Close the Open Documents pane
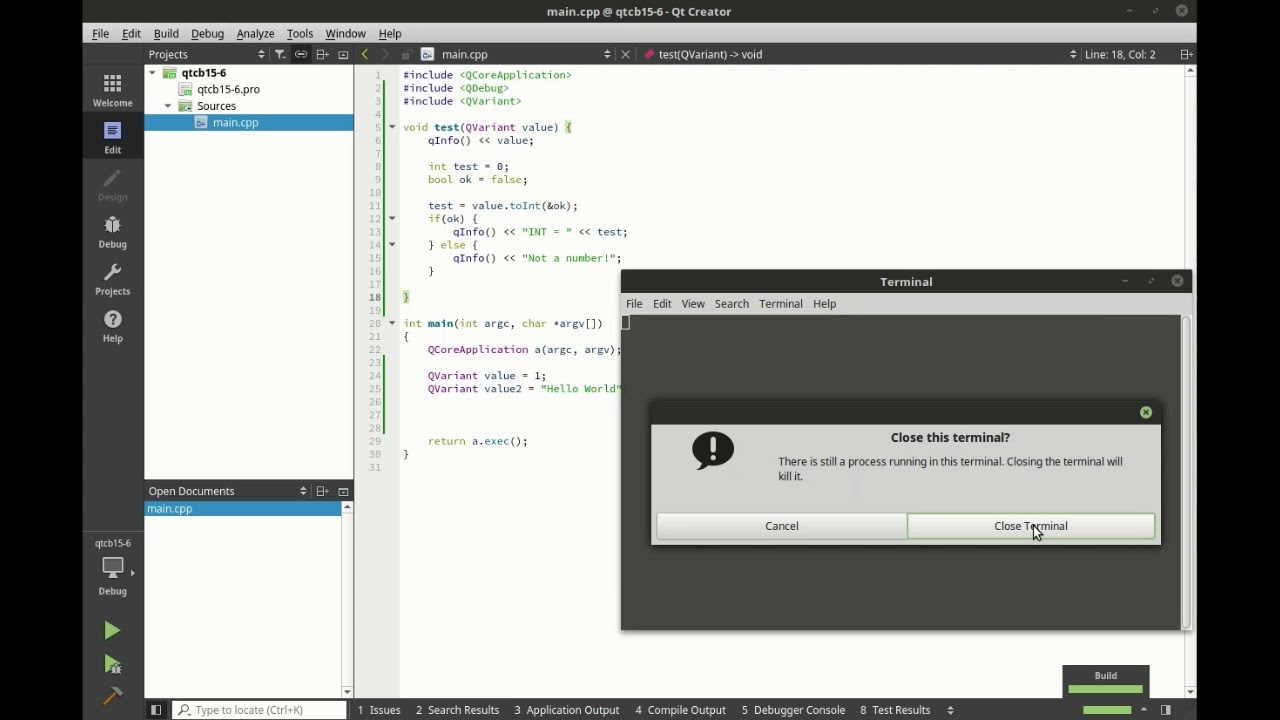Image resolution: width=1280 pixels, height=720 pixels. pos(343,491)
